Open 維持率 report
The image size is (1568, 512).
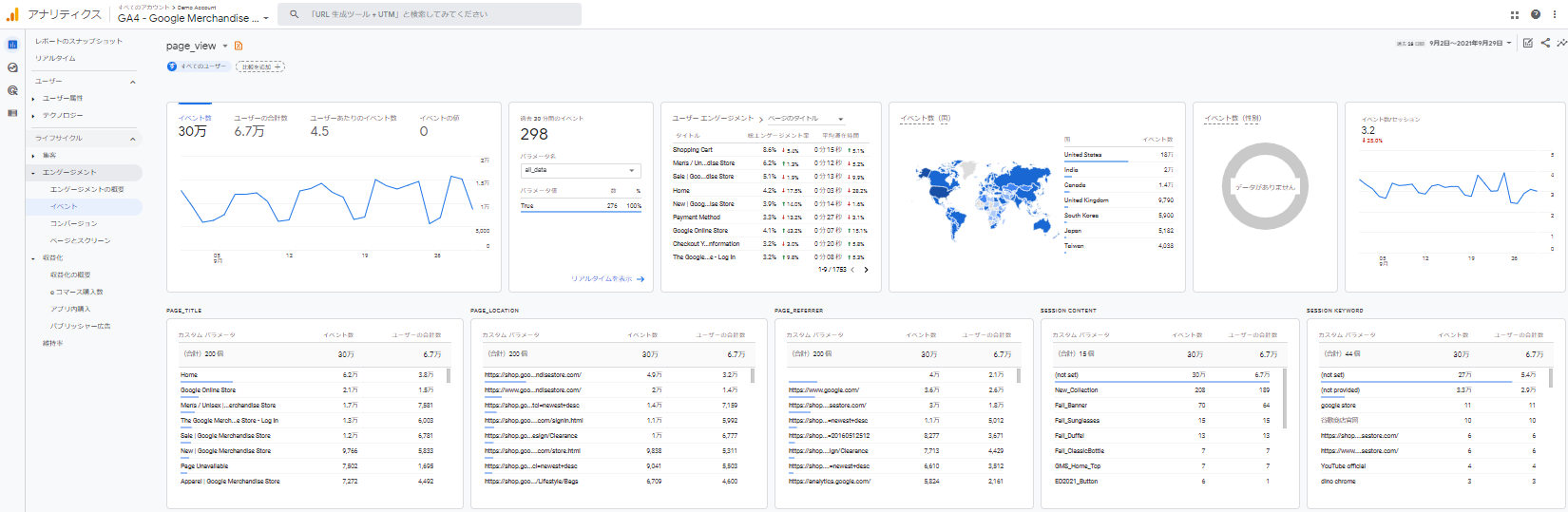[52, 343]
